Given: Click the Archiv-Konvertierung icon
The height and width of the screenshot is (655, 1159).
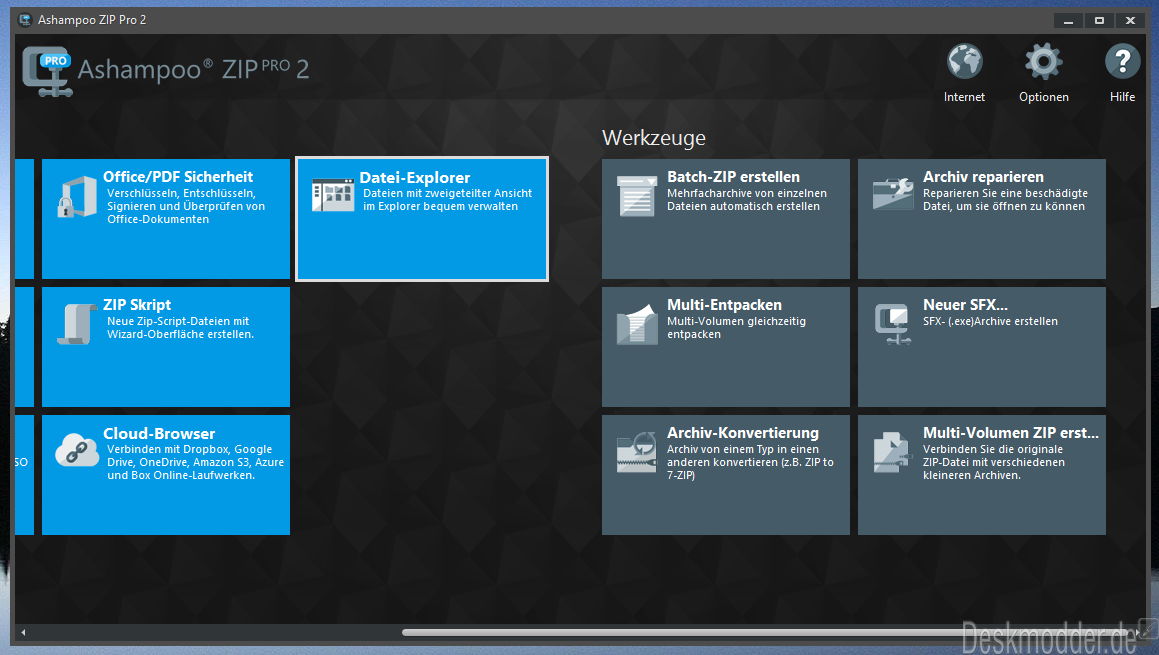Looking at the screenshot, I should click(636, 452).
